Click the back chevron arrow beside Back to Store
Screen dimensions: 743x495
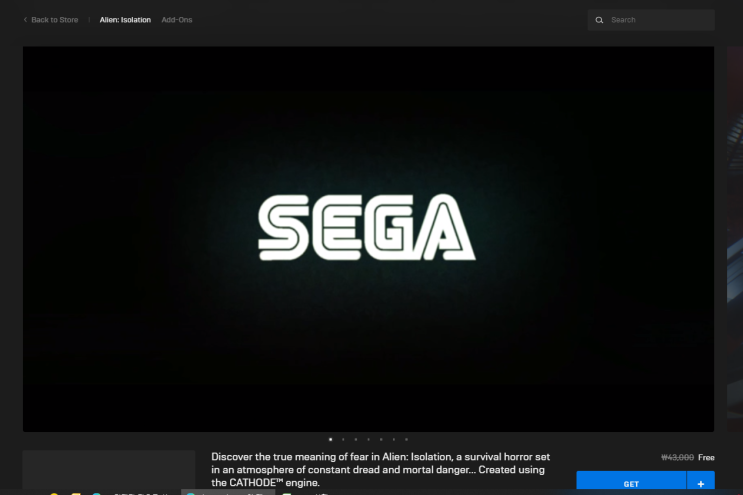click(x=25, y=20)
